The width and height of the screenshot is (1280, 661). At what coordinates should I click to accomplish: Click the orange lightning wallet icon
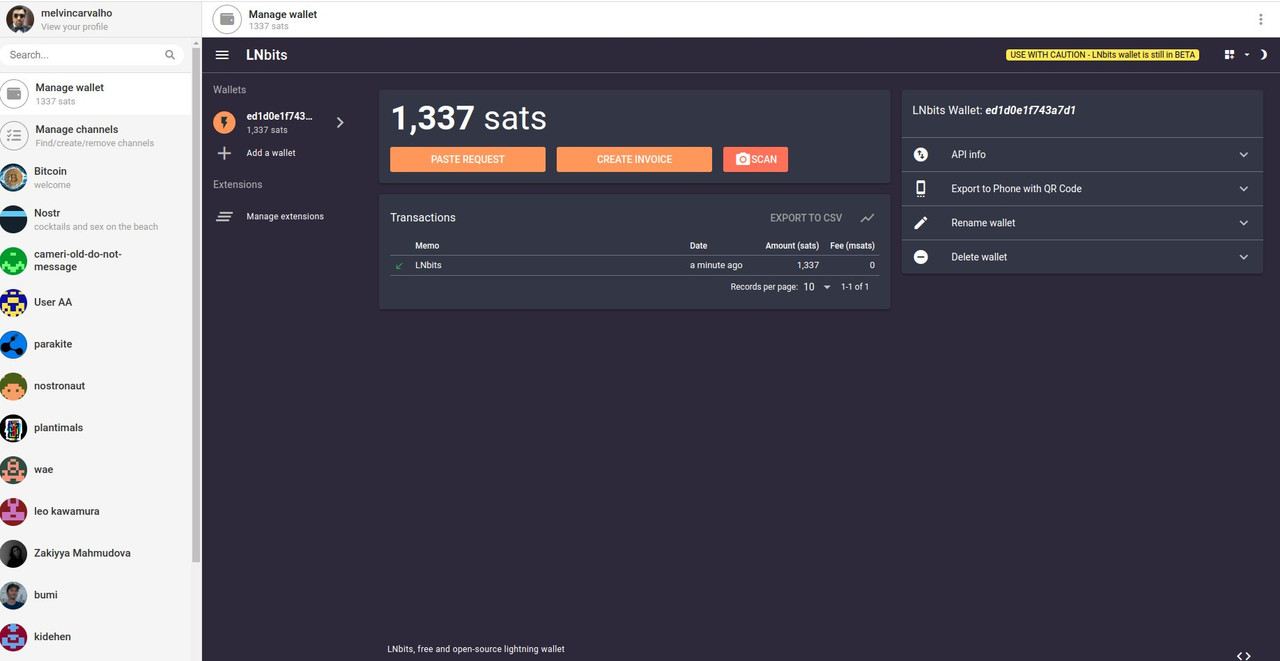pos(225,122)
